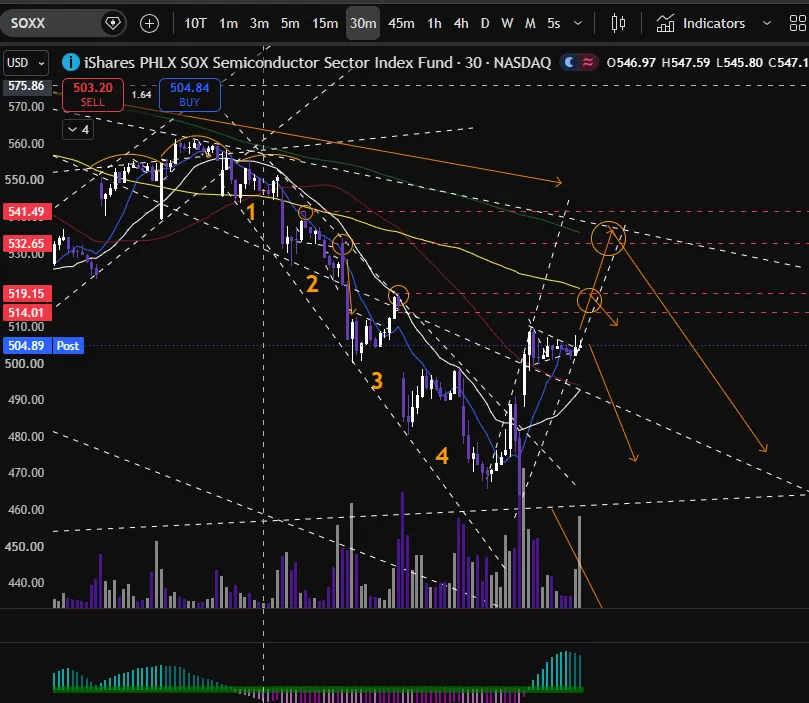Switch to the Monthly (M) timeframe
Screen dimensions: 809x703
(x=530, y=23)
